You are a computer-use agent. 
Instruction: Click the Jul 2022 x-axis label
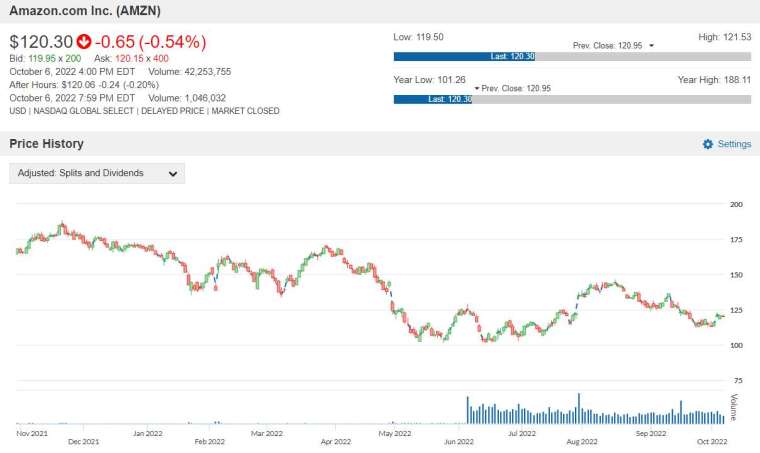(522, 433)
